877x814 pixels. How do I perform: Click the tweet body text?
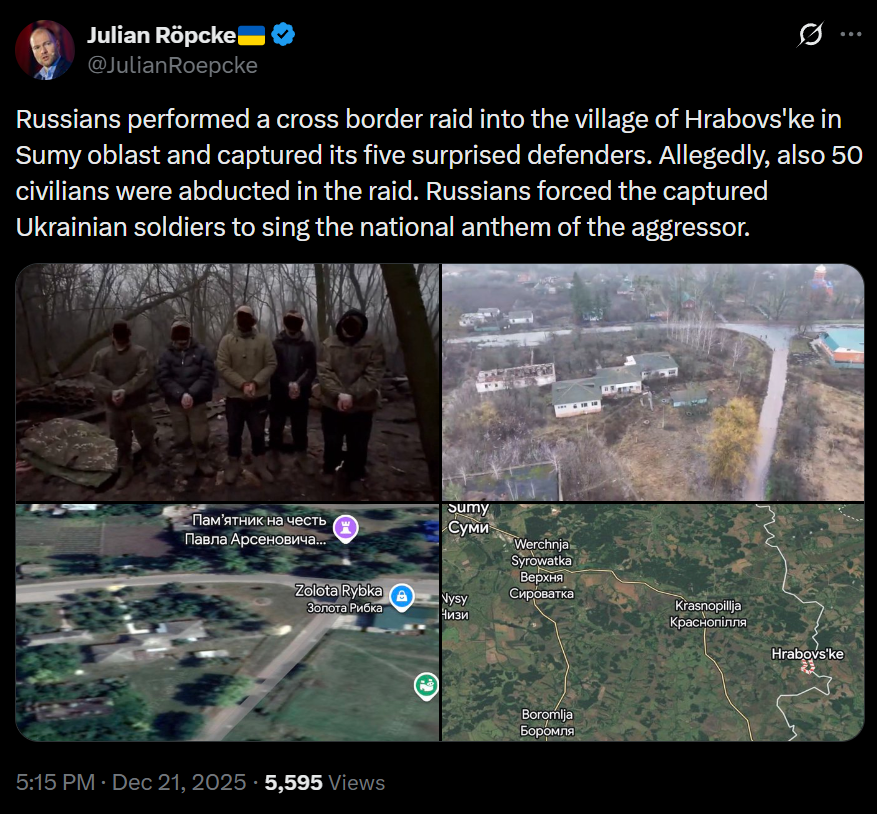pyautogui.click(x=438, y=173)
